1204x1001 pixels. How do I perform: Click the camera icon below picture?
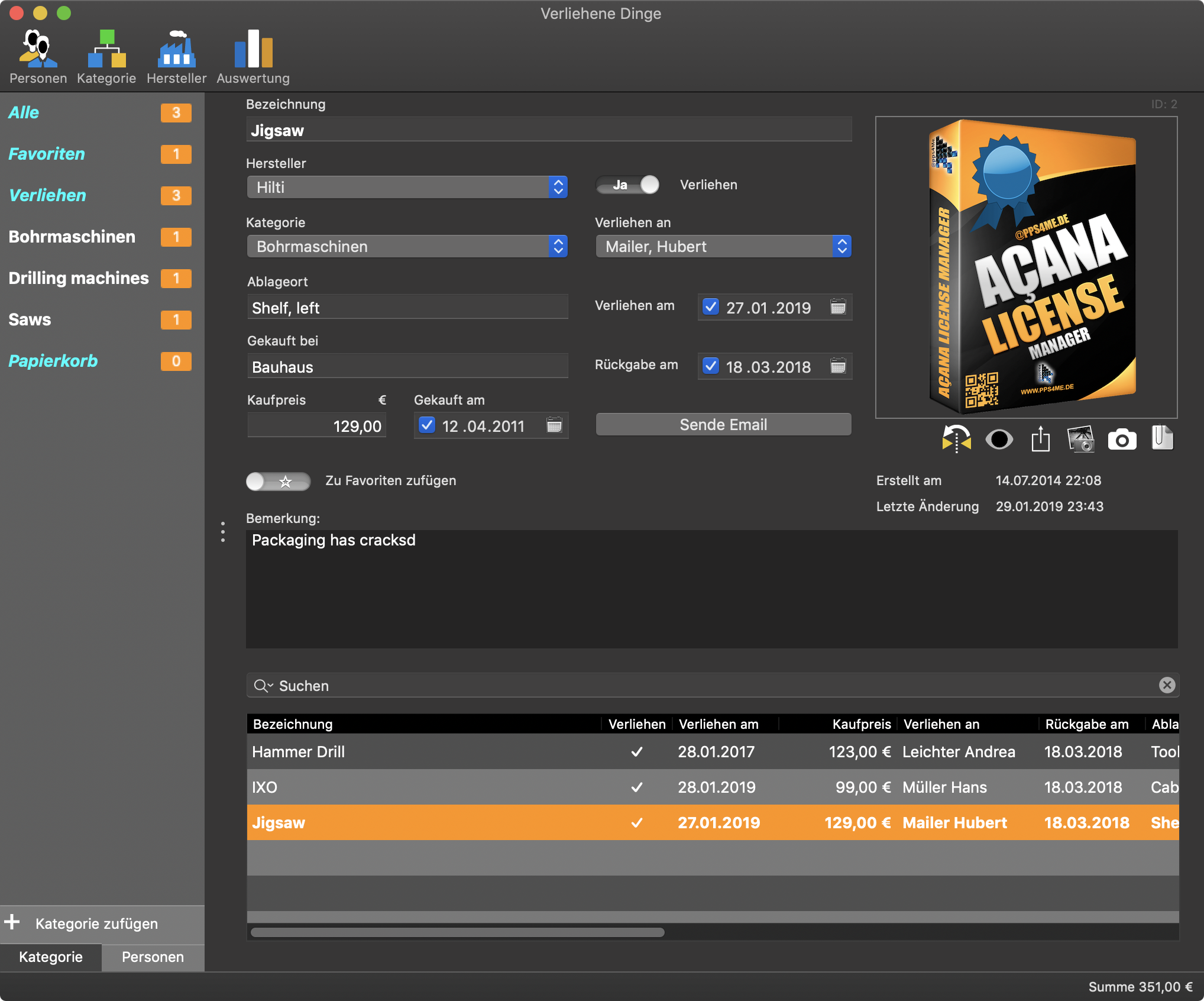tap(1122, 440)
